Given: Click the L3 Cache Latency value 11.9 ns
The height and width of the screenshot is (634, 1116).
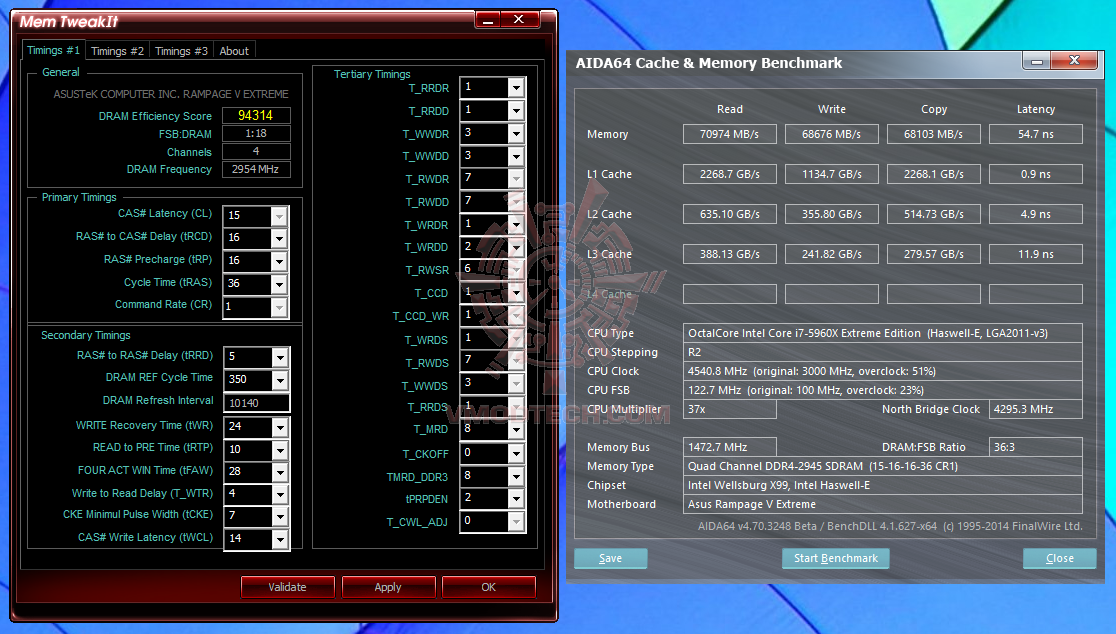Looking at the screenshot, I should 1036,254.
